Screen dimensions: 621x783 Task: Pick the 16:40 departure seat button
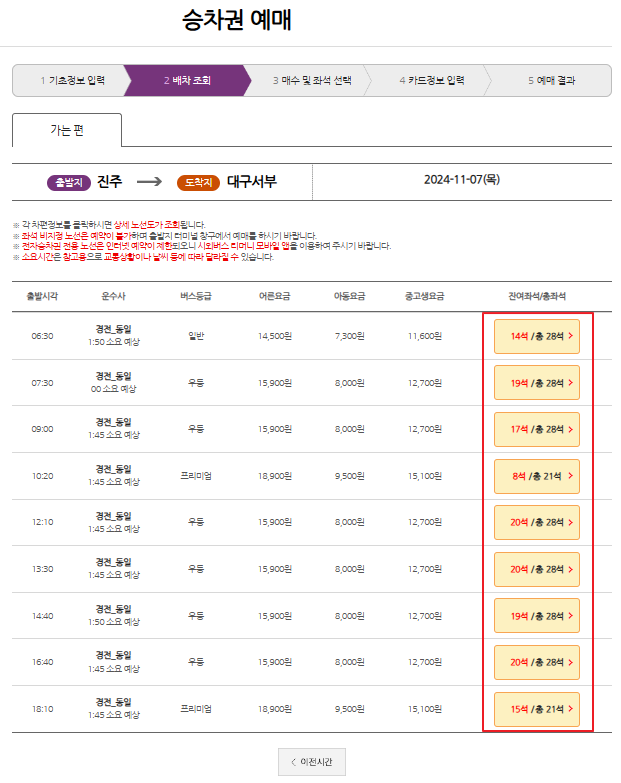coord(537,662)
